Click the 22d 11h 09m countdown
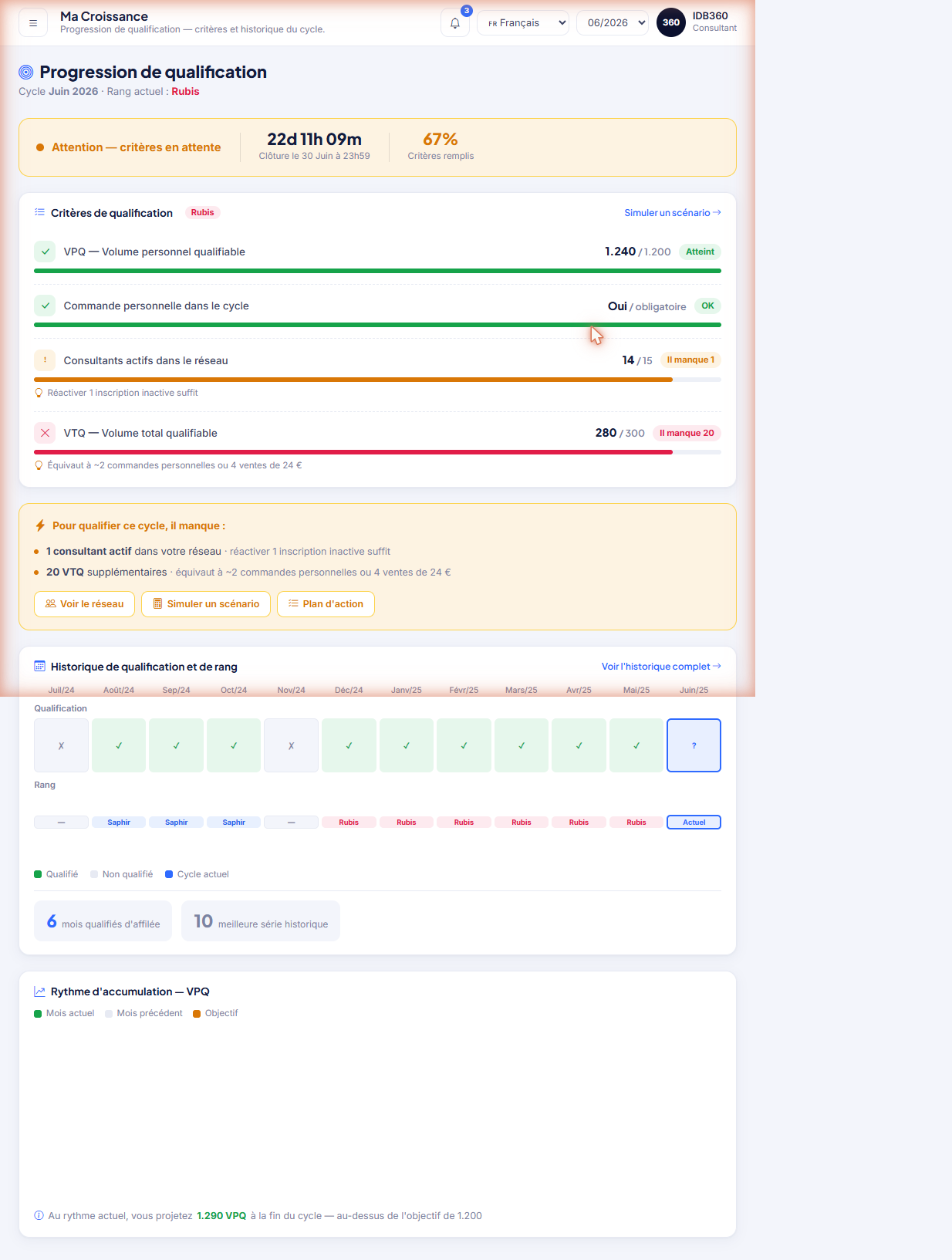 314,140
